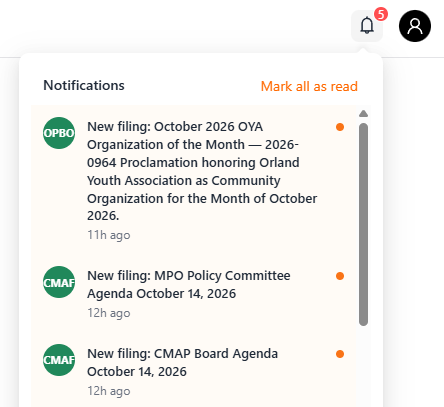Click unread dot on CMAP Board Agenda notification
Viewport: 444px width, 407px height.
(340, 354)
